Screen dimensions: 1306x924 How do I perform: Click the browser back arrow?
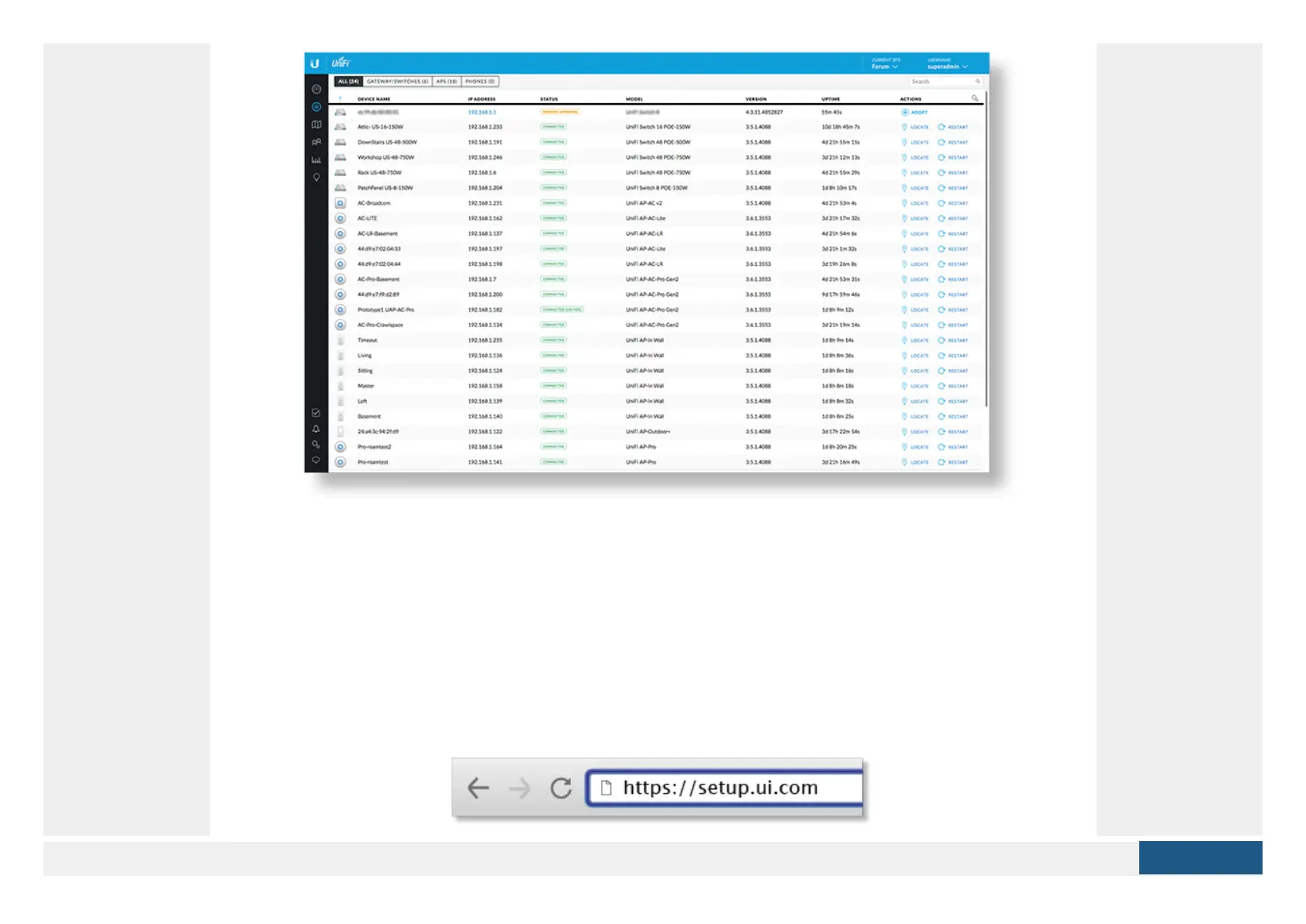(479, 788)
